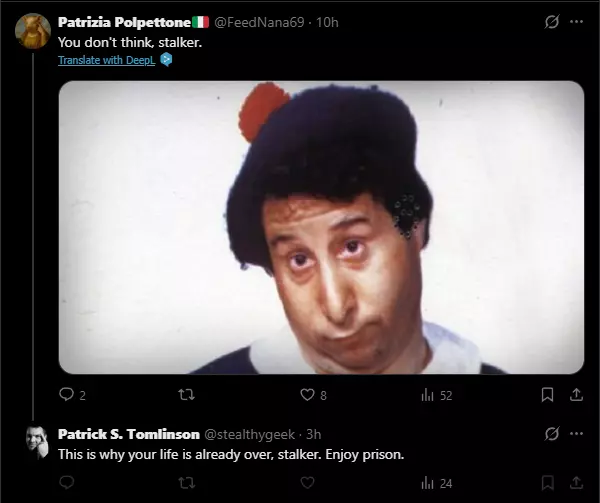Image resolution: width=600 pixels, height=503 pixels.
Task: Open the Translate with DeepL link
Action: tap(106, 60)
